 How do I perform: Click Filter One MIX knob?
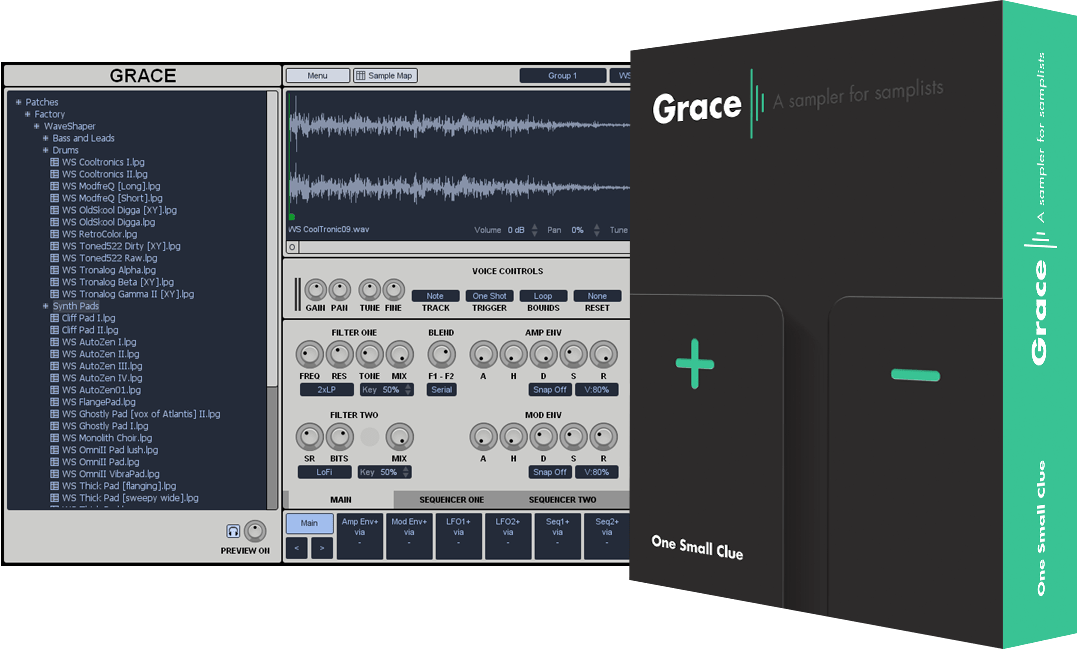point(399,355)
